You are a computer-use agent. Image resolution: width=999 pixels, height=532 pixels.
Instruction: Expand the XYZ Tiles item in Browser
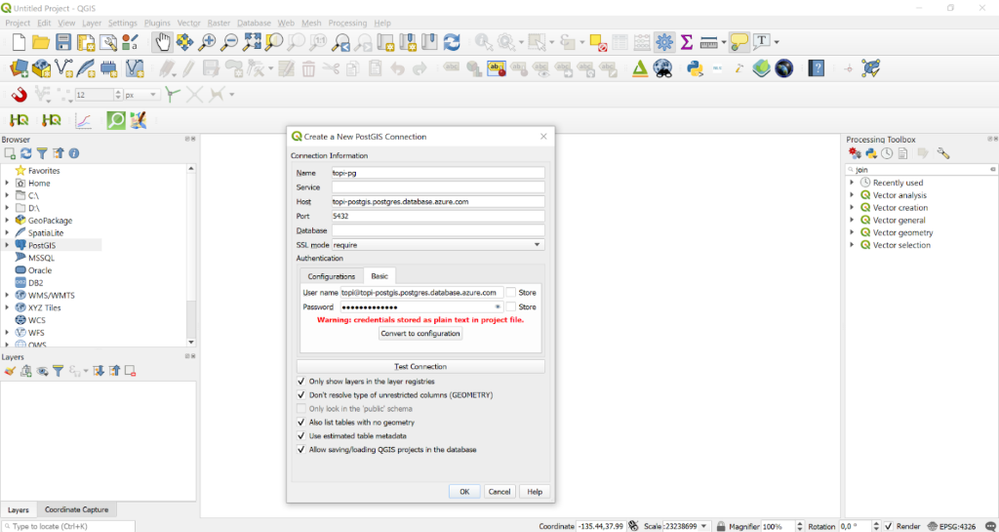coord(7,308)
